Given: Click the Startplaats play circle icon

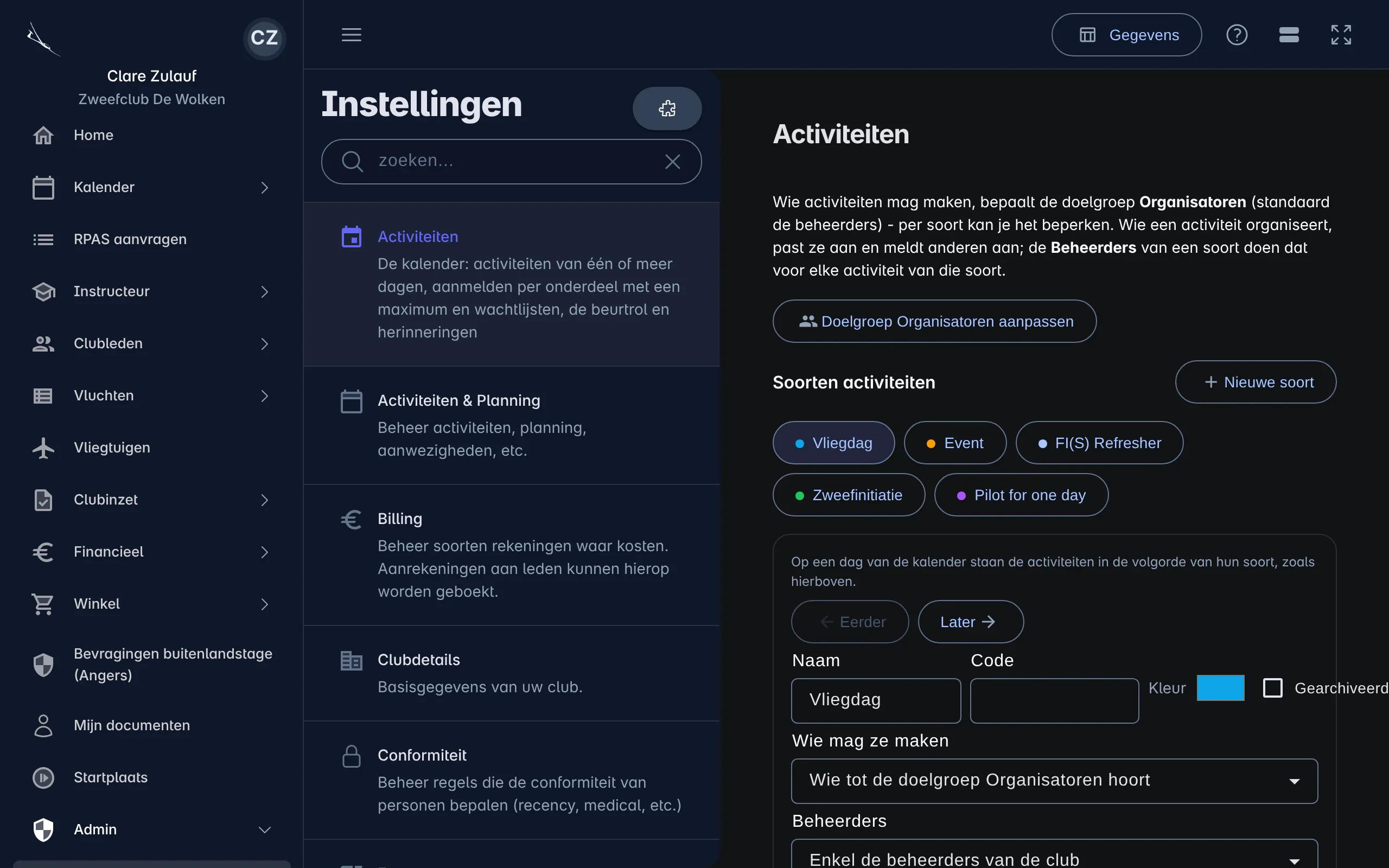Looking at the screenshot, I should [43, 778].
